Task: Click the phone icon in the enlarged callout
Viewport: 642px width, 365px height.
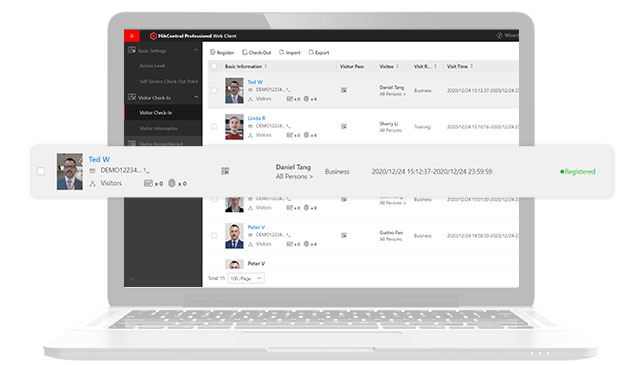Action: click(x=147, y=171)
